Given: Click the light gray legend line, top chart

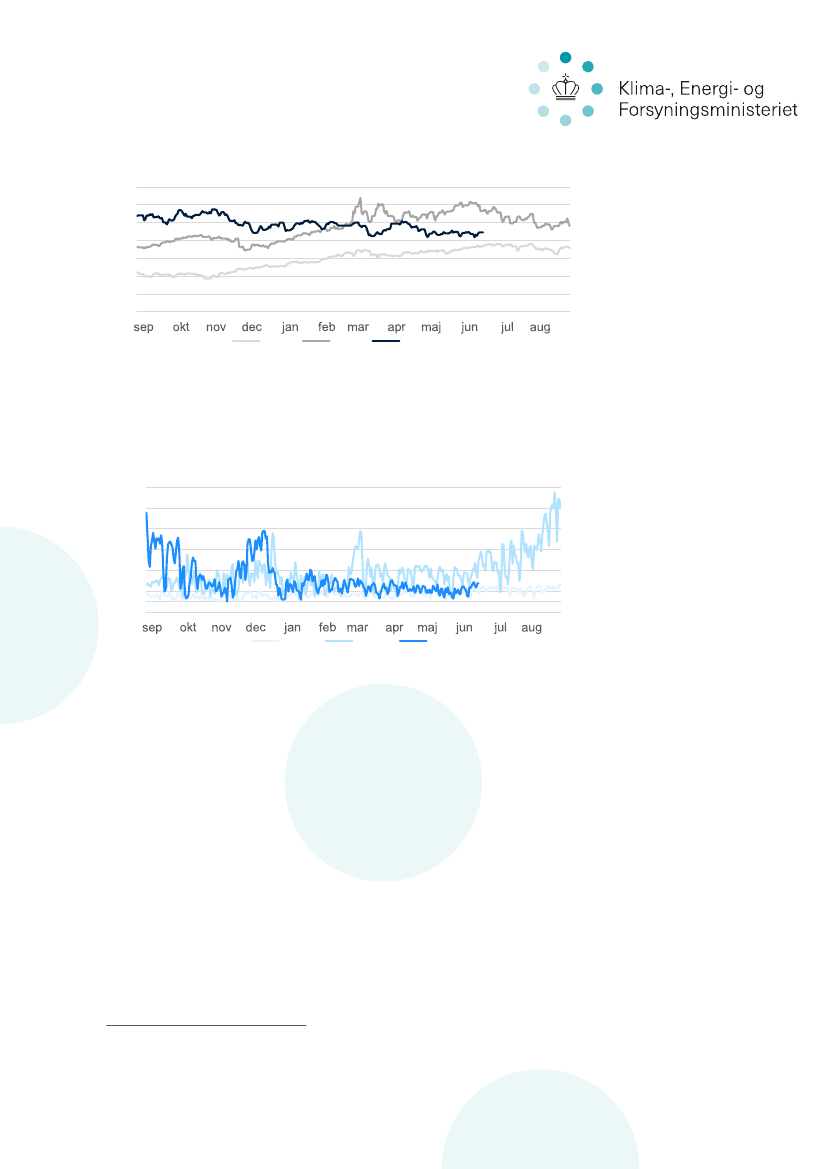Looking at the screenshot, I should tap(246, 341).
